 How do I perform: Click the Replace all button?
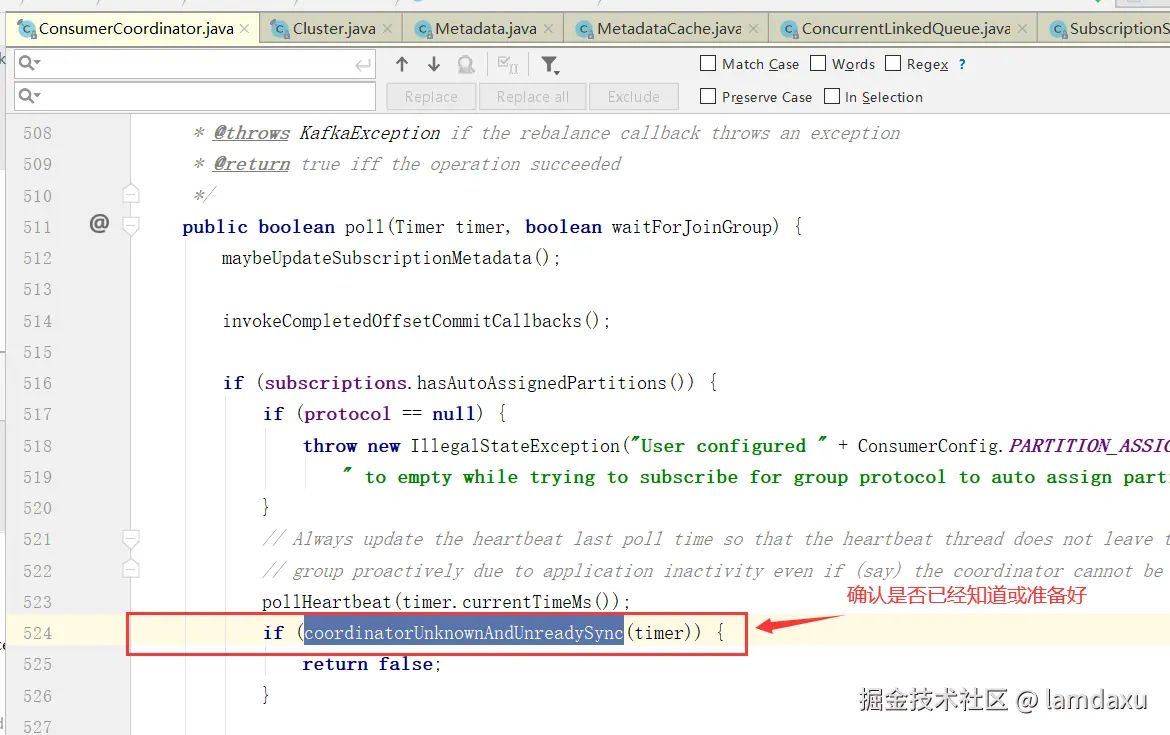point(532,97)
